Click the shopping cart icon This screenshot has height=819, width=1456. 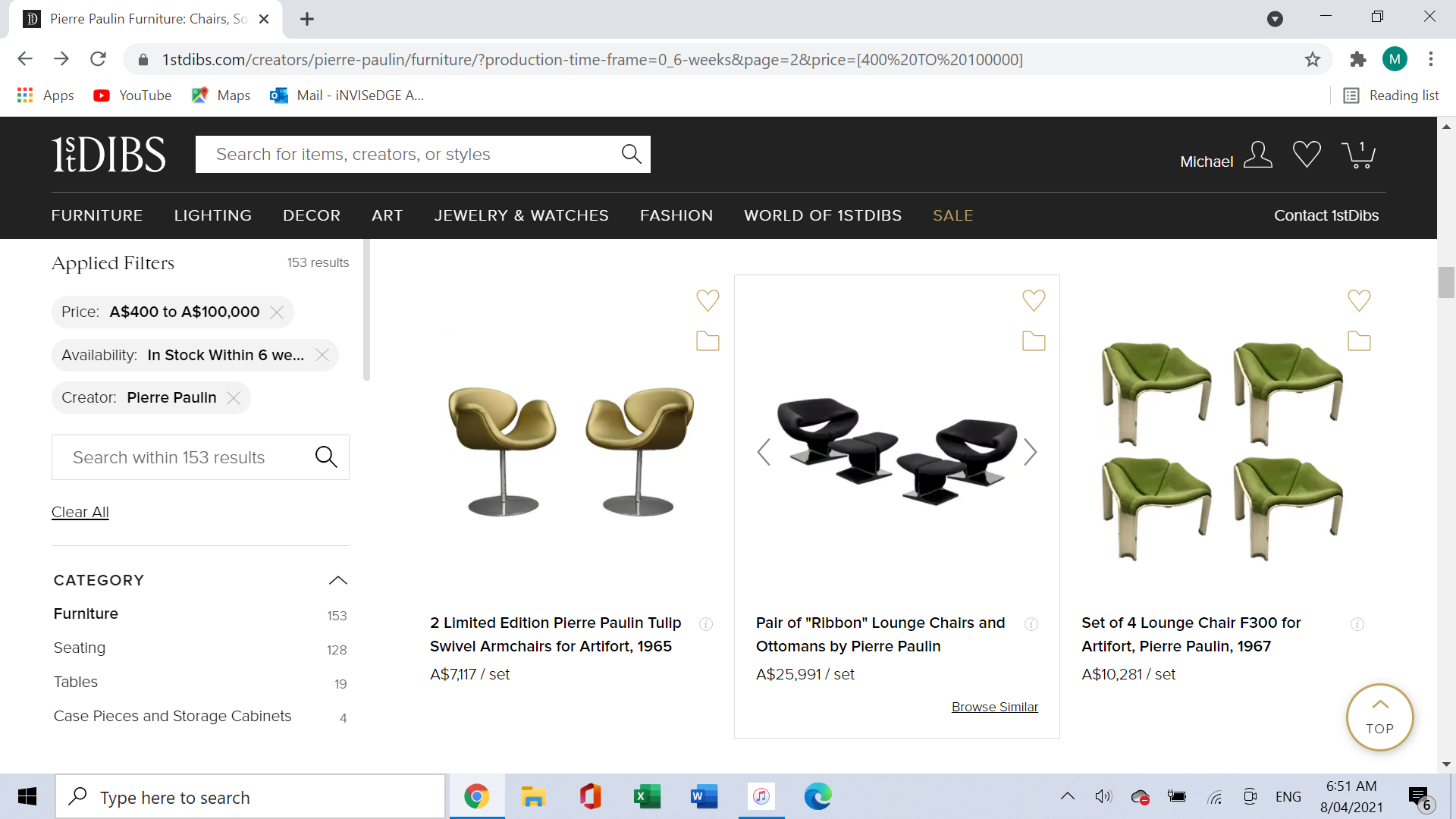coord(1358,155)
